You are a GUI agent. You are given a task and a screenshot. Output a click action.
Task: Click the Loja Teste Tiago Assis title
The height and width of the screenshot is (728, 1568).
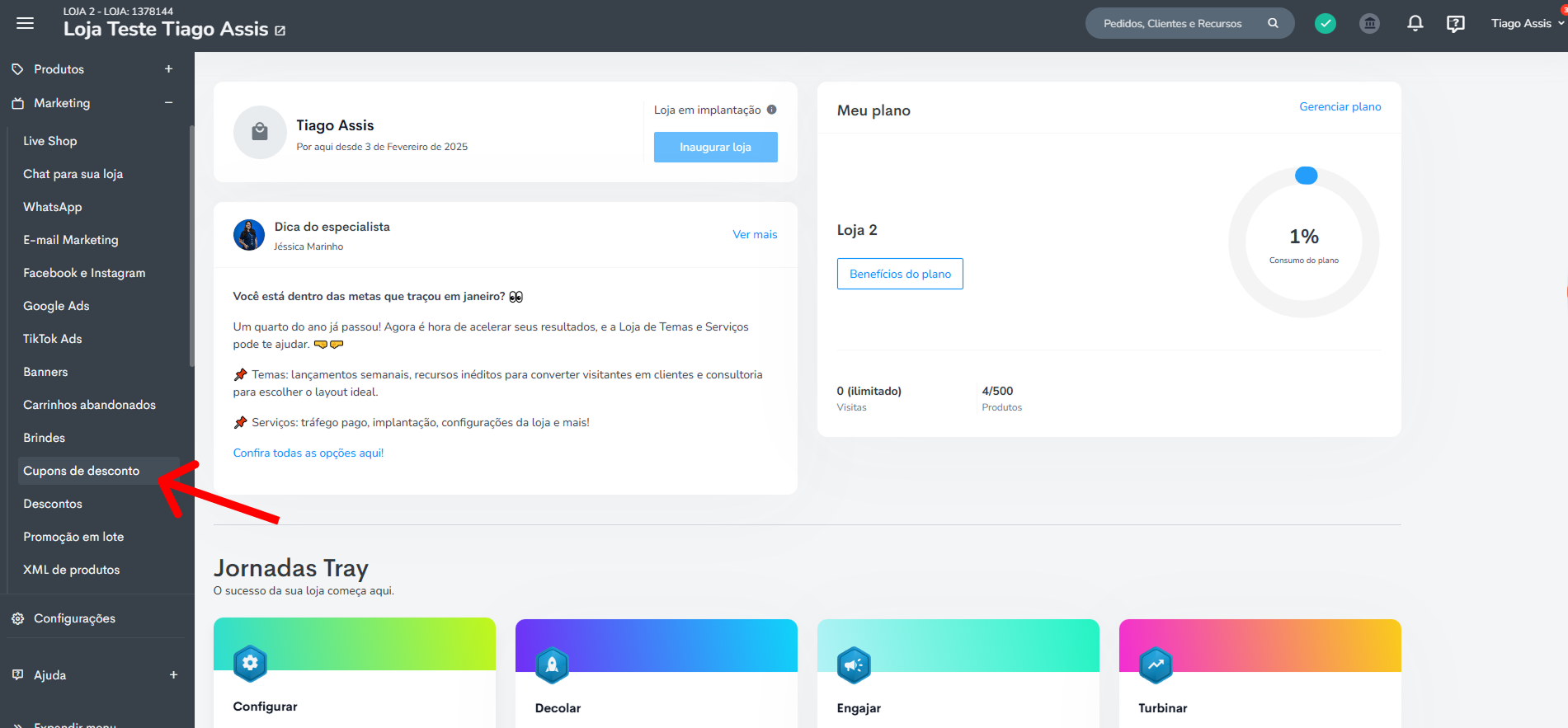pos(166,29)
